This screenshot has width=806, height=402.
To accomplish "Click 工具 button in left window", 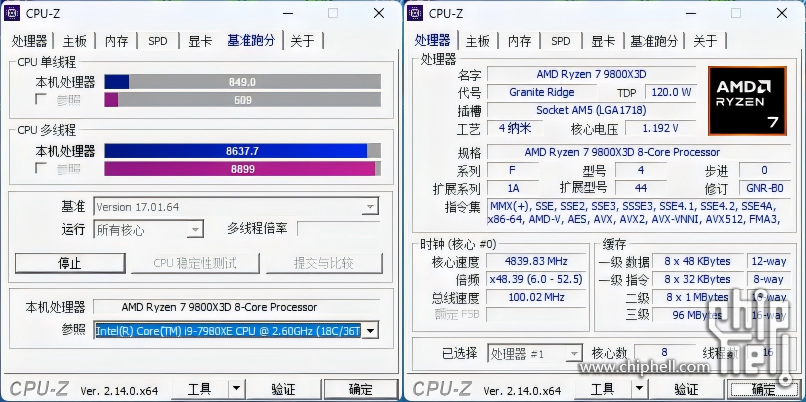I will pos(199,389).
